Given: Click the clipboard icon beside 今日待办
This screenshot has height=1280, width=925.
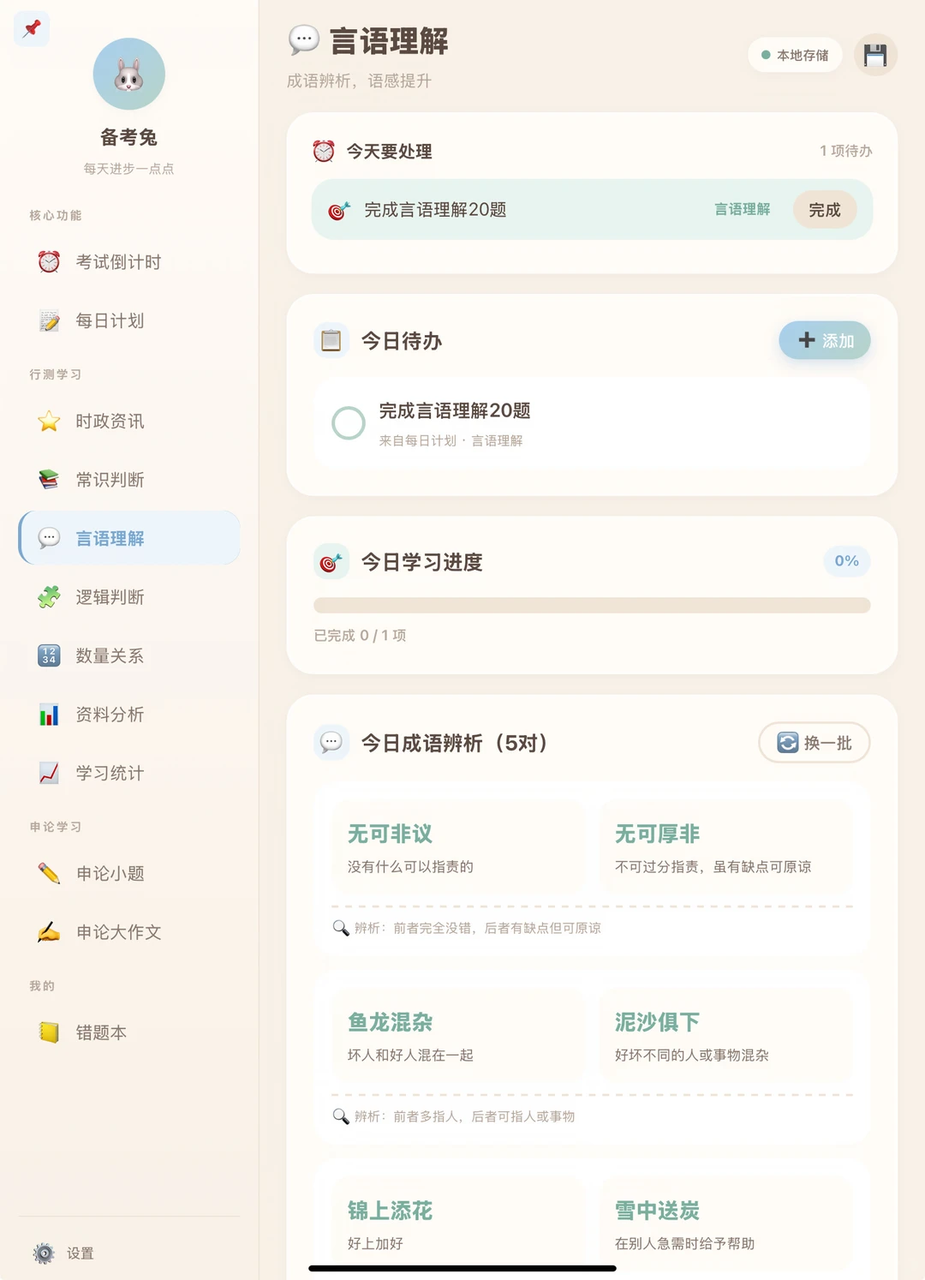Looking at the screenshot, I should pos(331,341).
